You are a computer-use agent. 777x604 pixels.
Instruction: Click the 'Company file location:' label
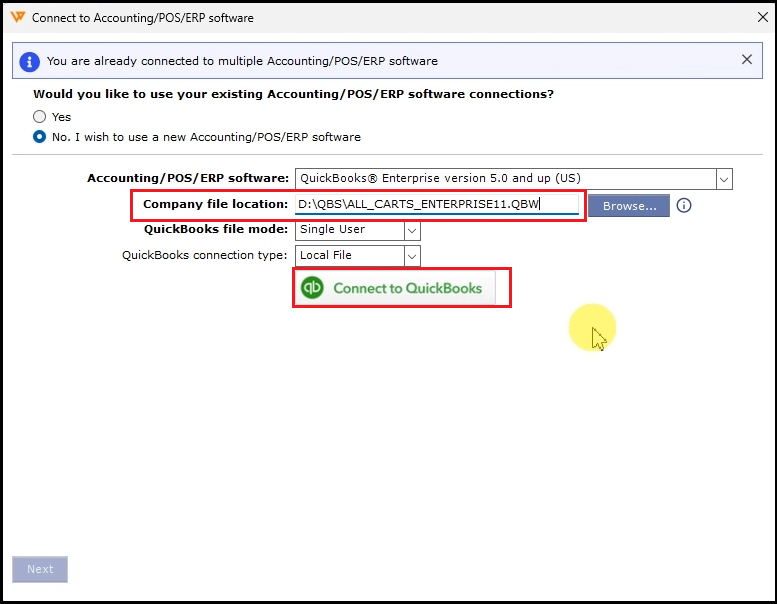(x=215, y=204)
